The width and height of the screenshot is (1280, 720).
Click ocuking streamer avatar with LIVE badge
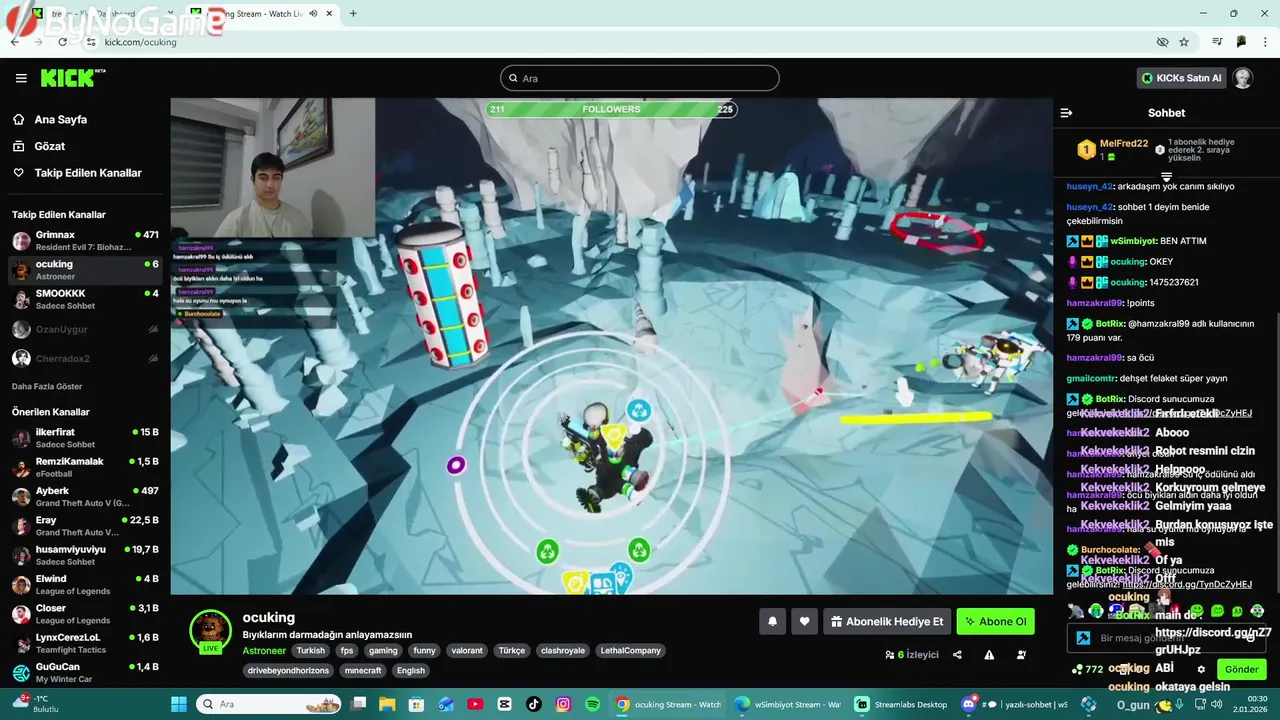pos(210,631)
